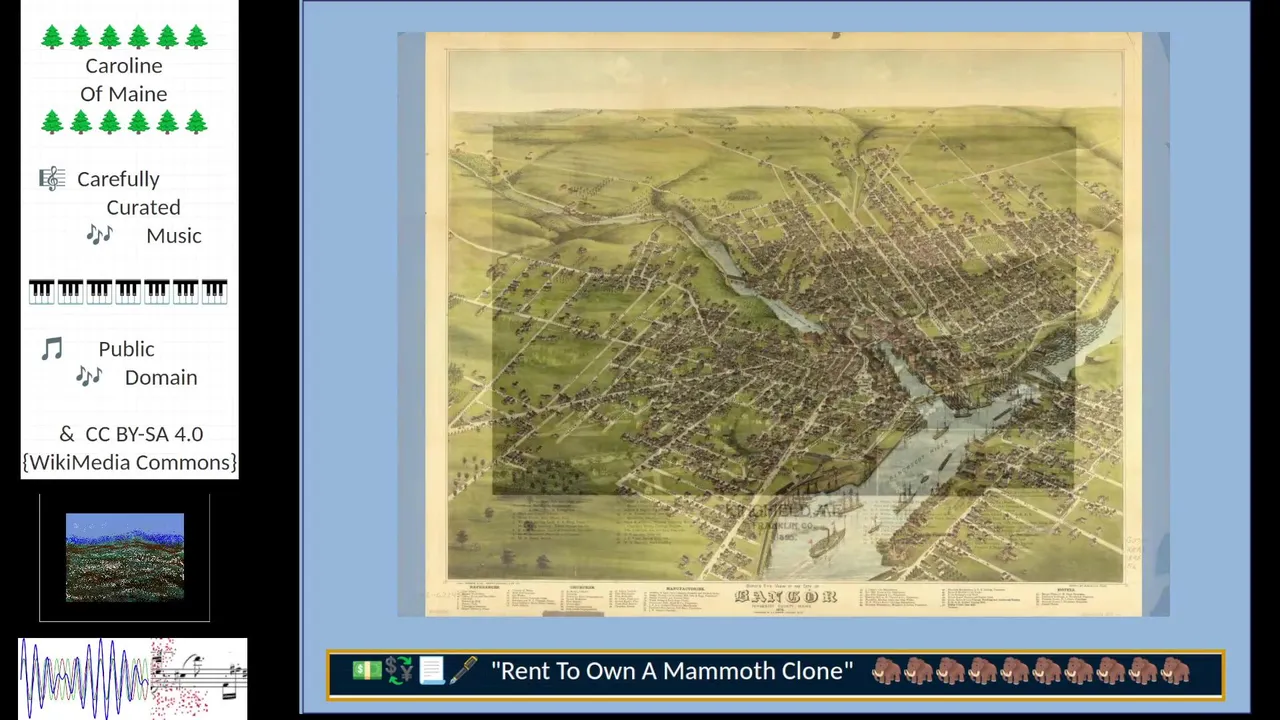Click the BANGOR title on the map
The height and width of the screenshot is (720, 1280).
785,597
